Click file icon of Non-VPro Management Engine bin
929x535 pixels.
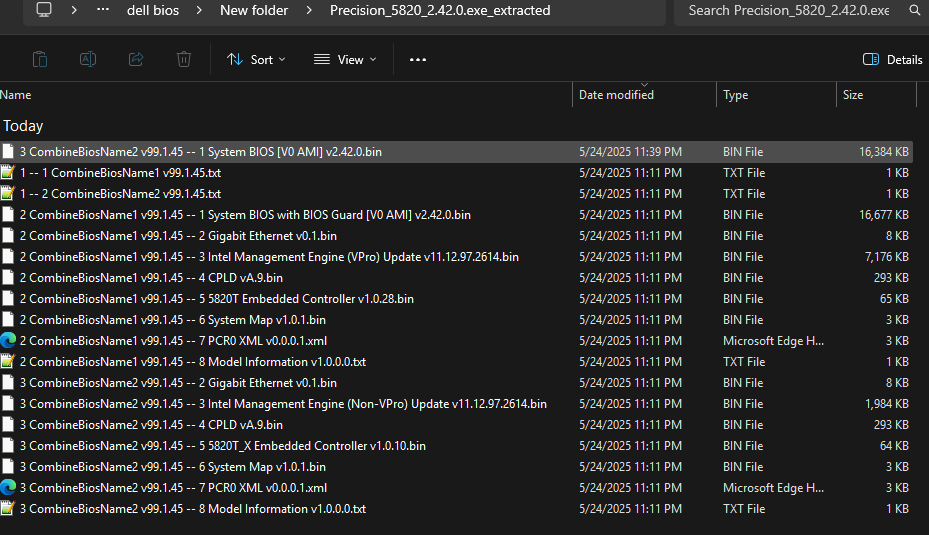tap(8, 403)
